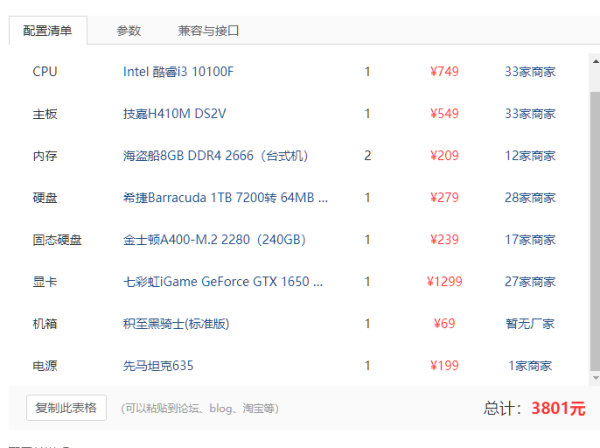View 12家商家 for the memory row
This screenshot has width=600, height=448.
(x=530, y=156)
